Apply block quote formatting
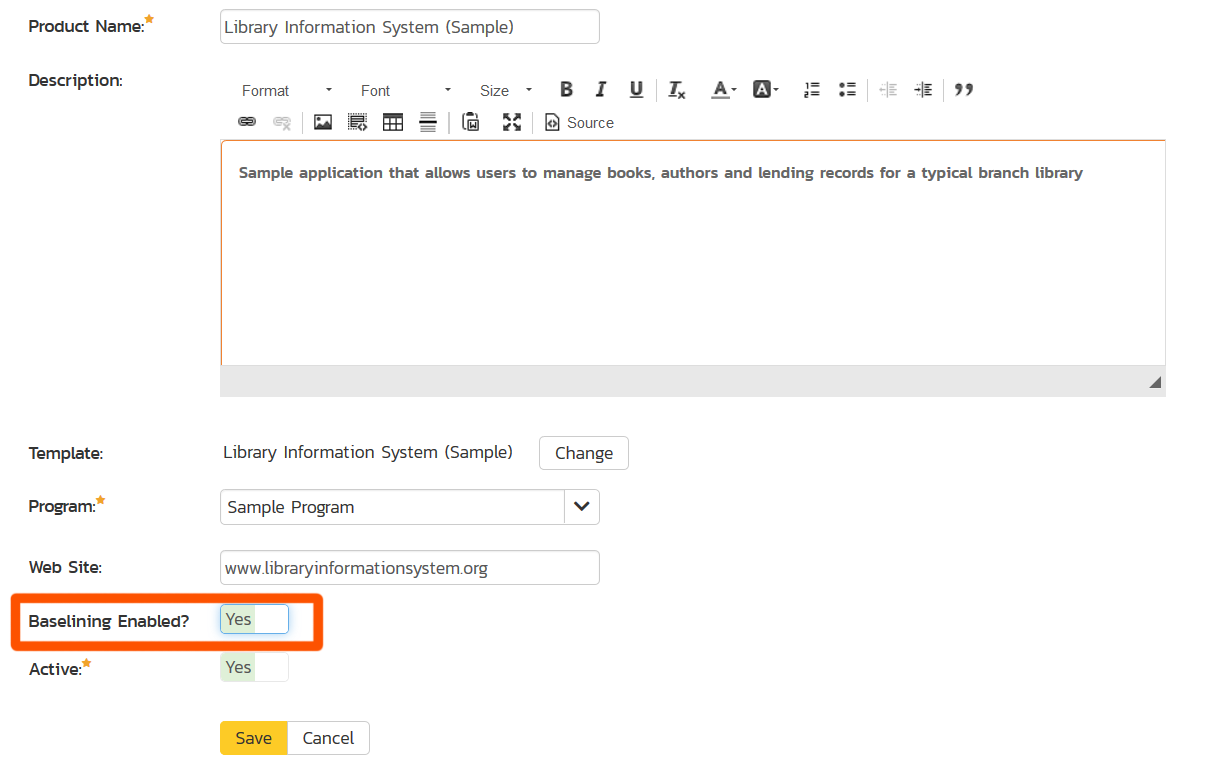Screen dimensions: 1205x770 [x=964, y=90]
